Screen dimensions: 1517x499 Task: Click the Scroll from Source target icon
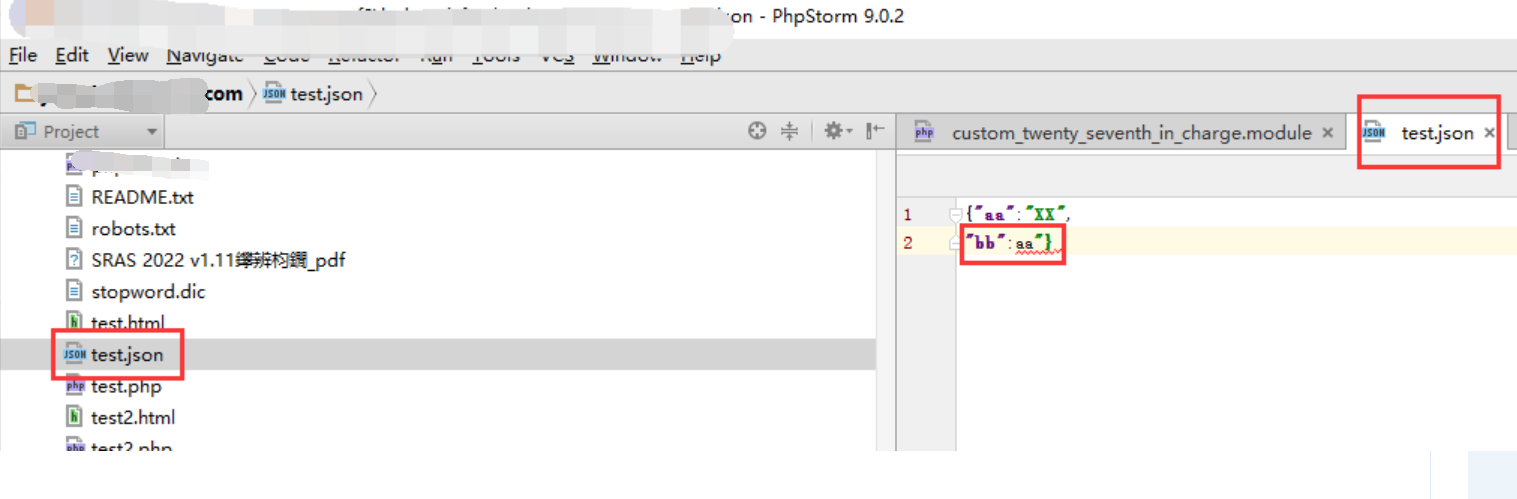[757, 131]
